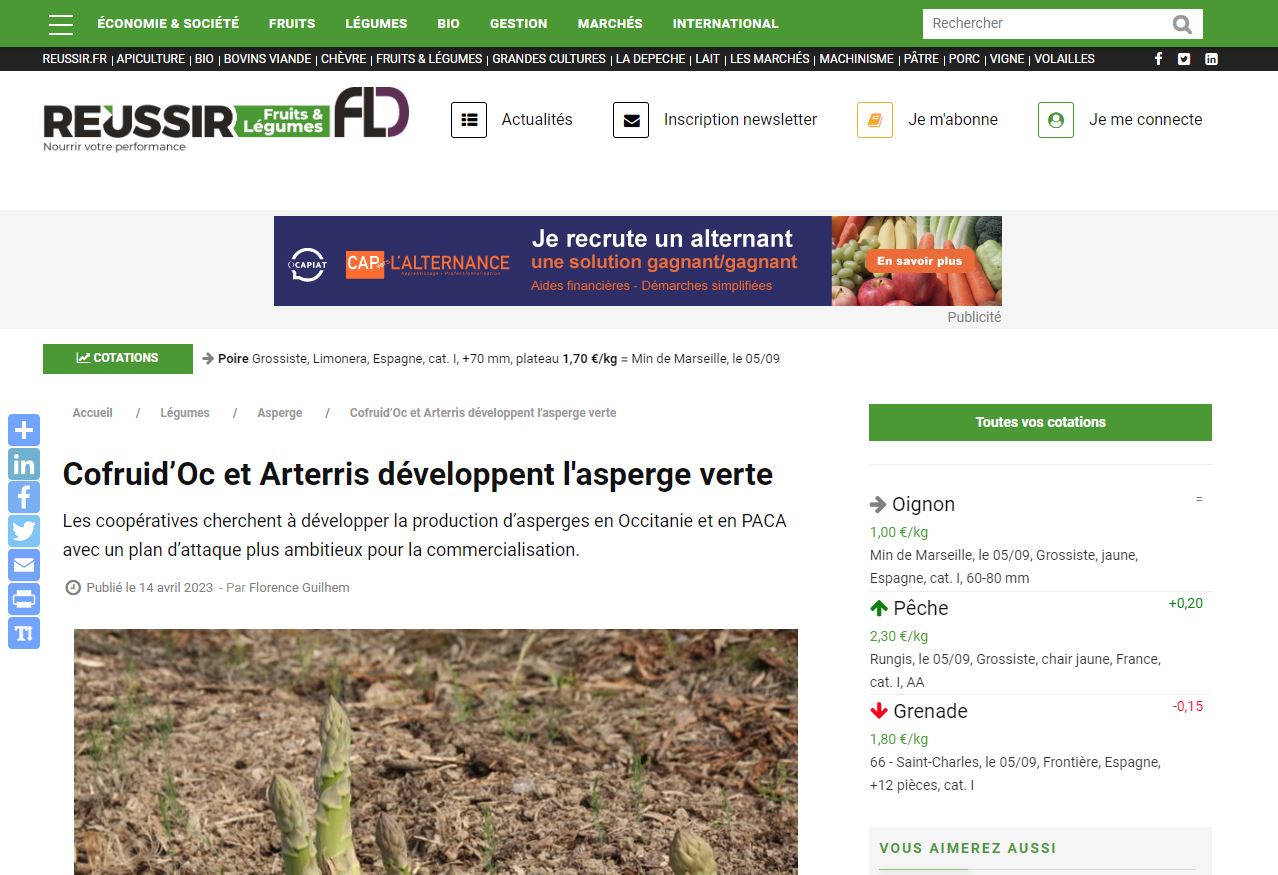Open the Bovins Viande site link
1278x875 pixels.
point(267,59)
